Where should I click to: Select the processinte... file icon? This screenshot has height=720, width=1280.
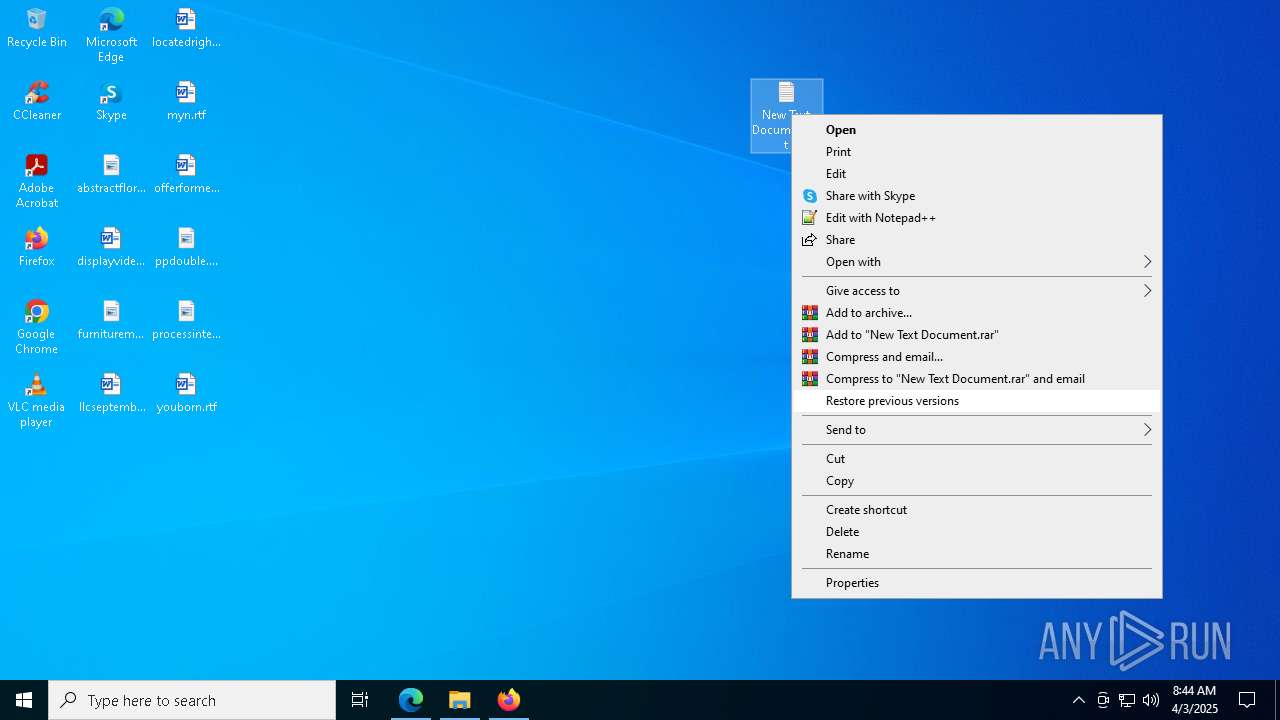186,320
